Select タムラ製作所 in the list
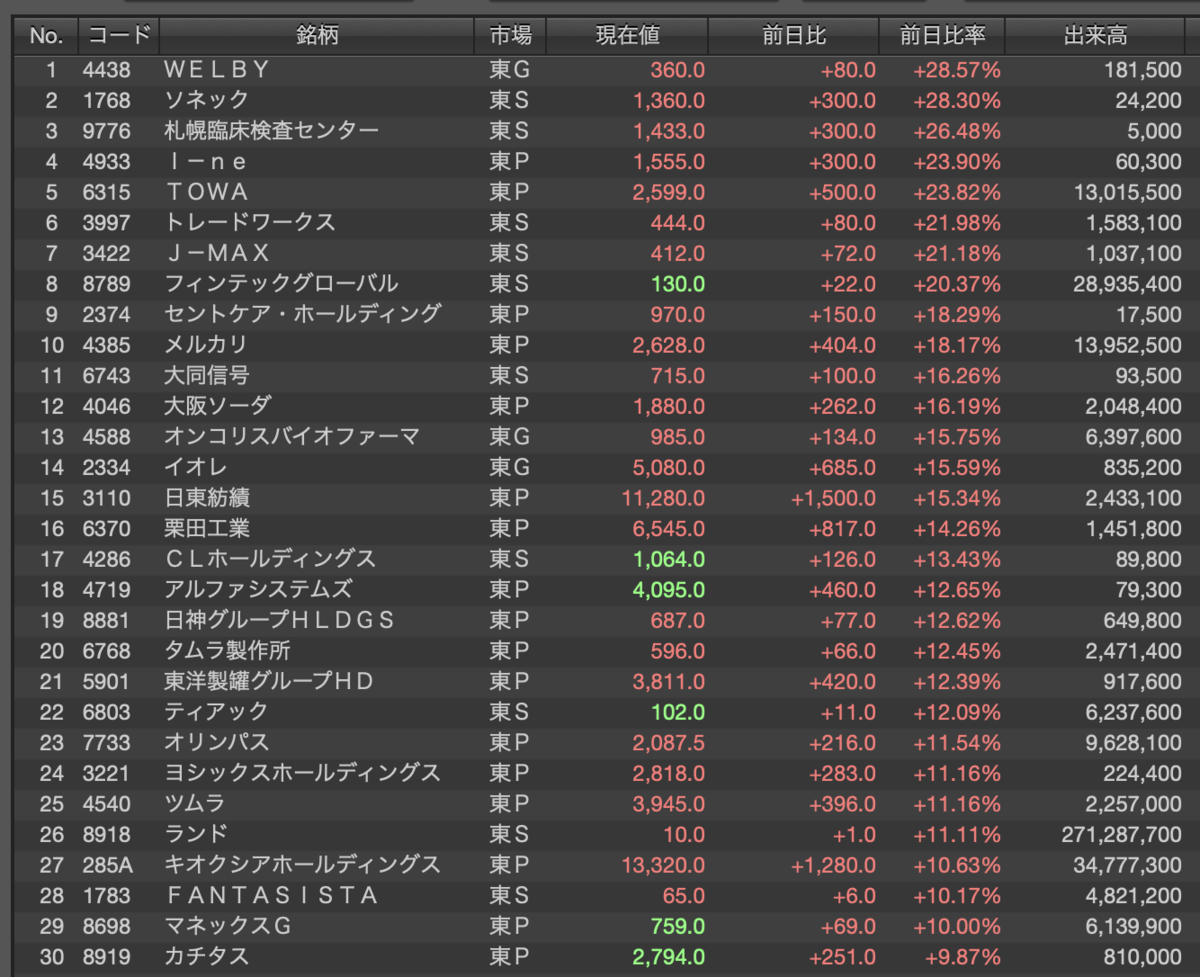The height and width of the screenshot is (977, 1200). pyautogui.click(x=227, y=650)
